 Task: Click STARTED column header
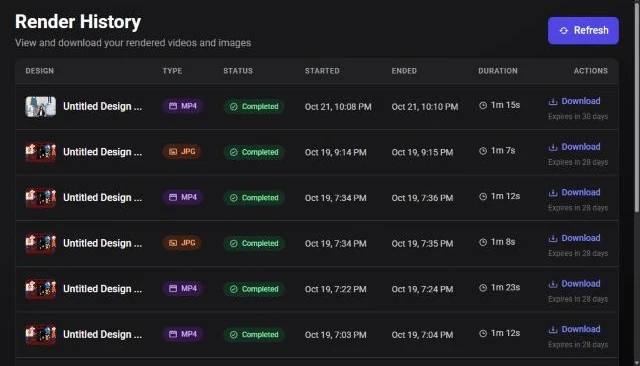pyautogui.click(x=322, y=71)
